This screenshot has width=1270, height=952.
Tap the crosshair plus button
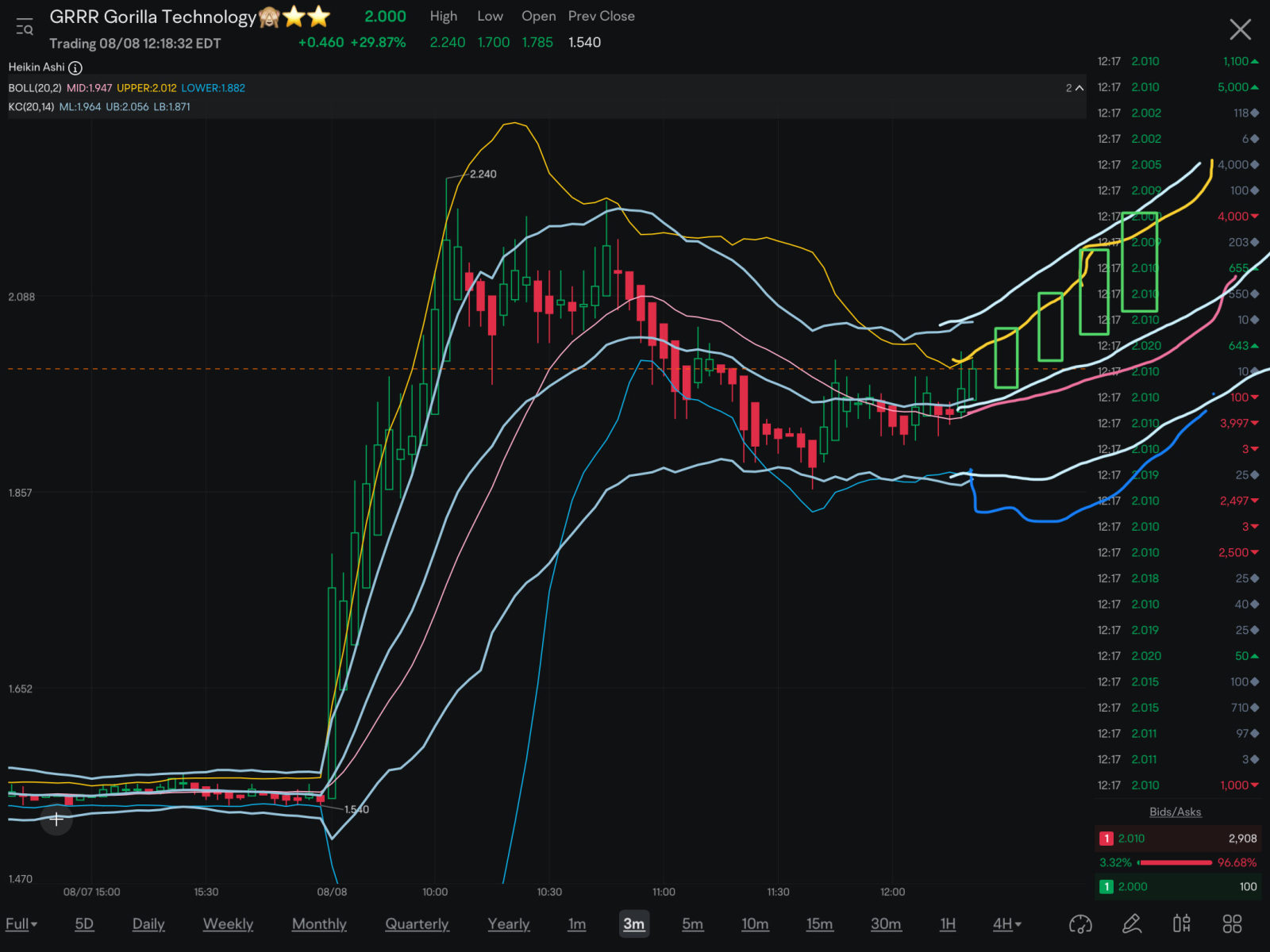click(56, 819)
